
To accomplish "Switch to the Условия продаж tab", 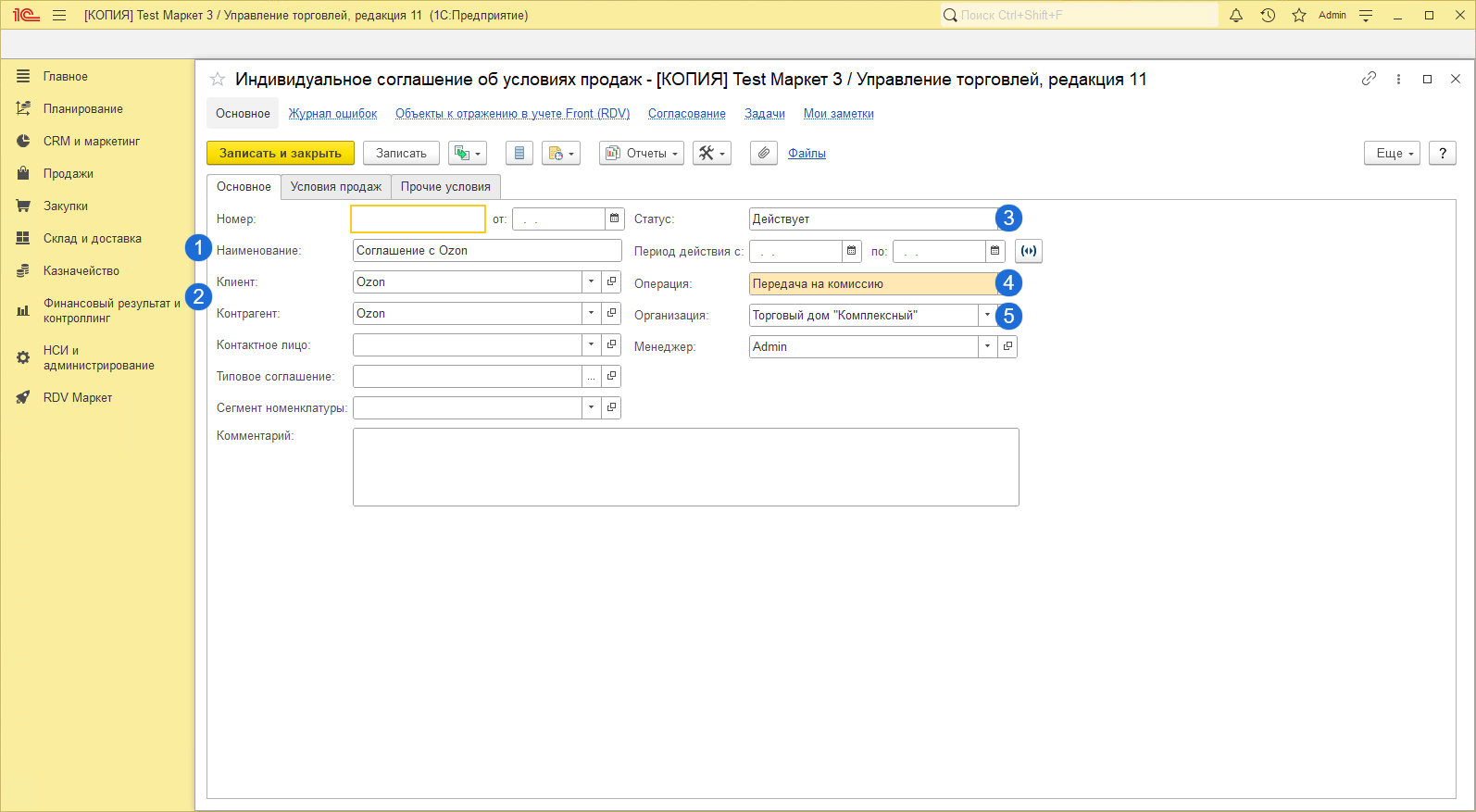I will coord(335,187).
